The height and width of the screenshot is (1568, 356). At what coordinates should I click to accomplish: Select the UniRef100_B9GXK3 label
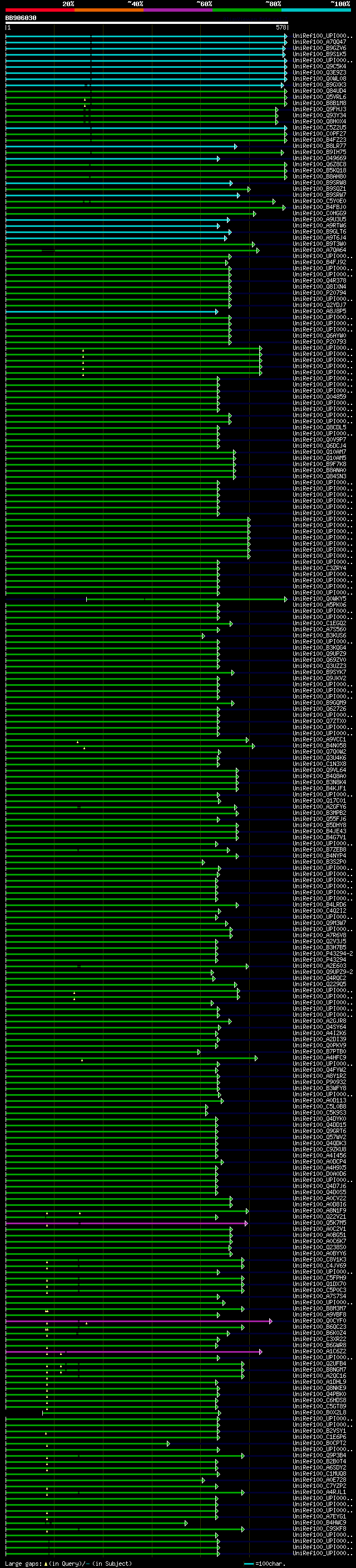coord(319,85)
